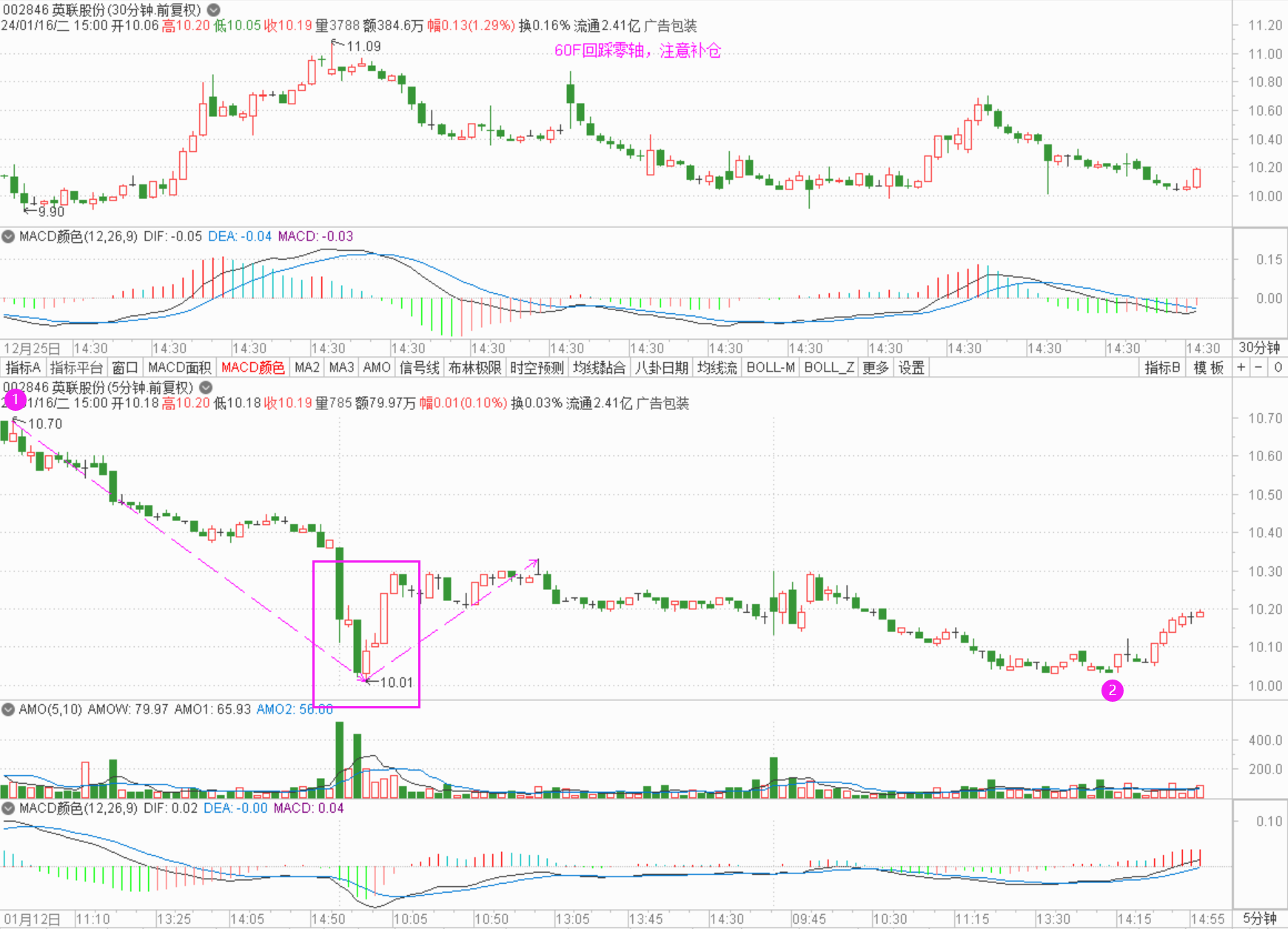Viewport: 1288px width, 929px height.
Task: Choose the MACD面积 indicator tab
Action: [179, 367]
